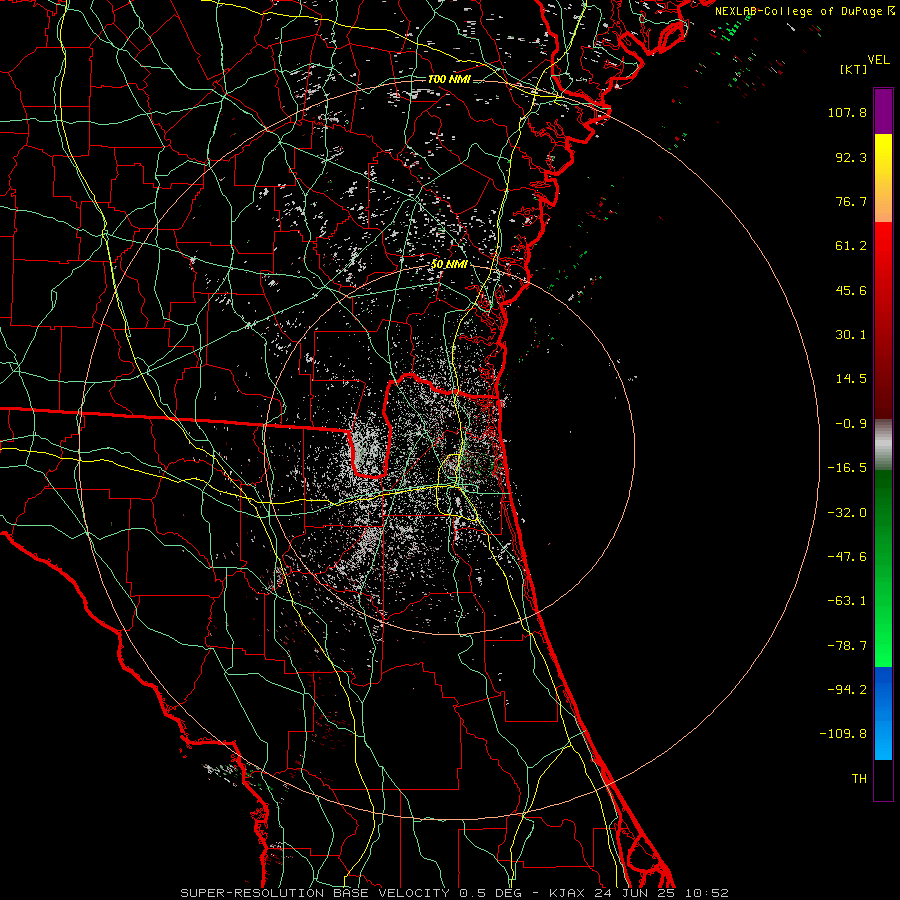Click the purple color band atop the scale
Viewport: 900px width, 900px height.
[x=883, y=111]
